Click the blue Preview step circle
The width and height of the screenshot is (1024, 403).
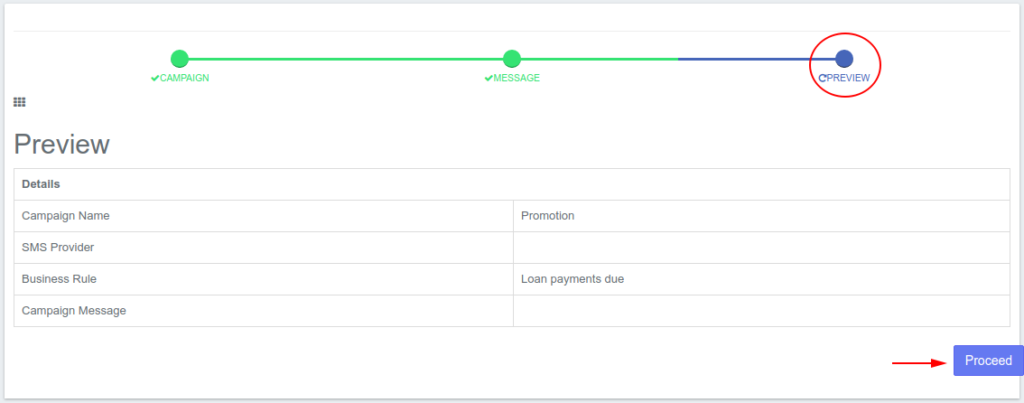pos(844,59)
